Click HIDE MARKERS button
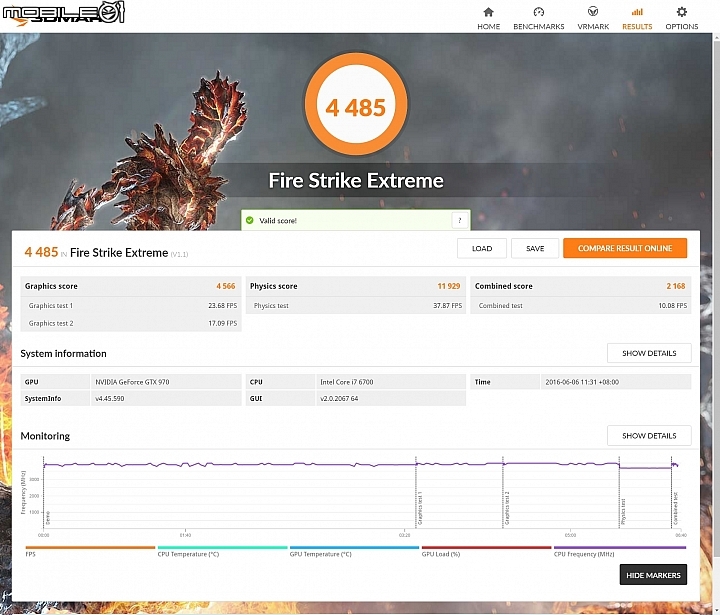 click(653, 575)
